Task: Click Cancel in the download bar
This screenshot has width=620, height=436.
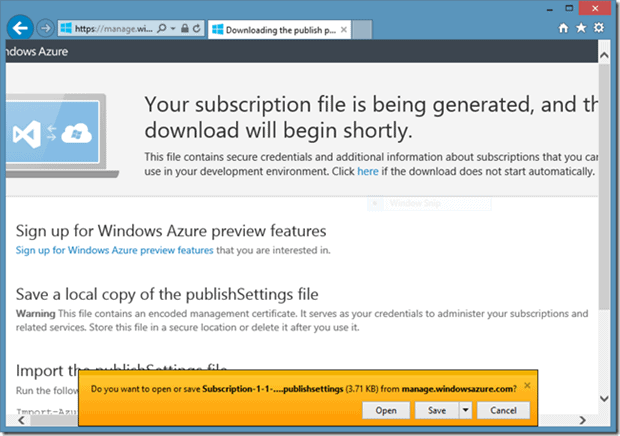Action: [x=503, y=411]
